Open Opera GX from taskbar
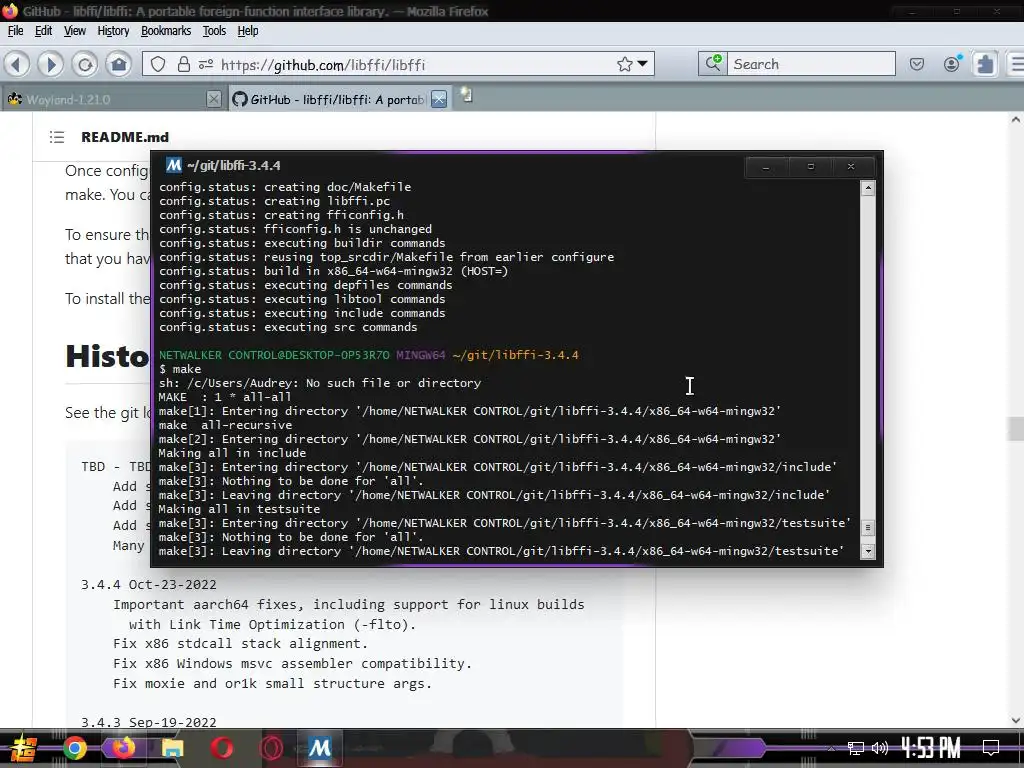 pyautogui.click(x=270, y=748)
